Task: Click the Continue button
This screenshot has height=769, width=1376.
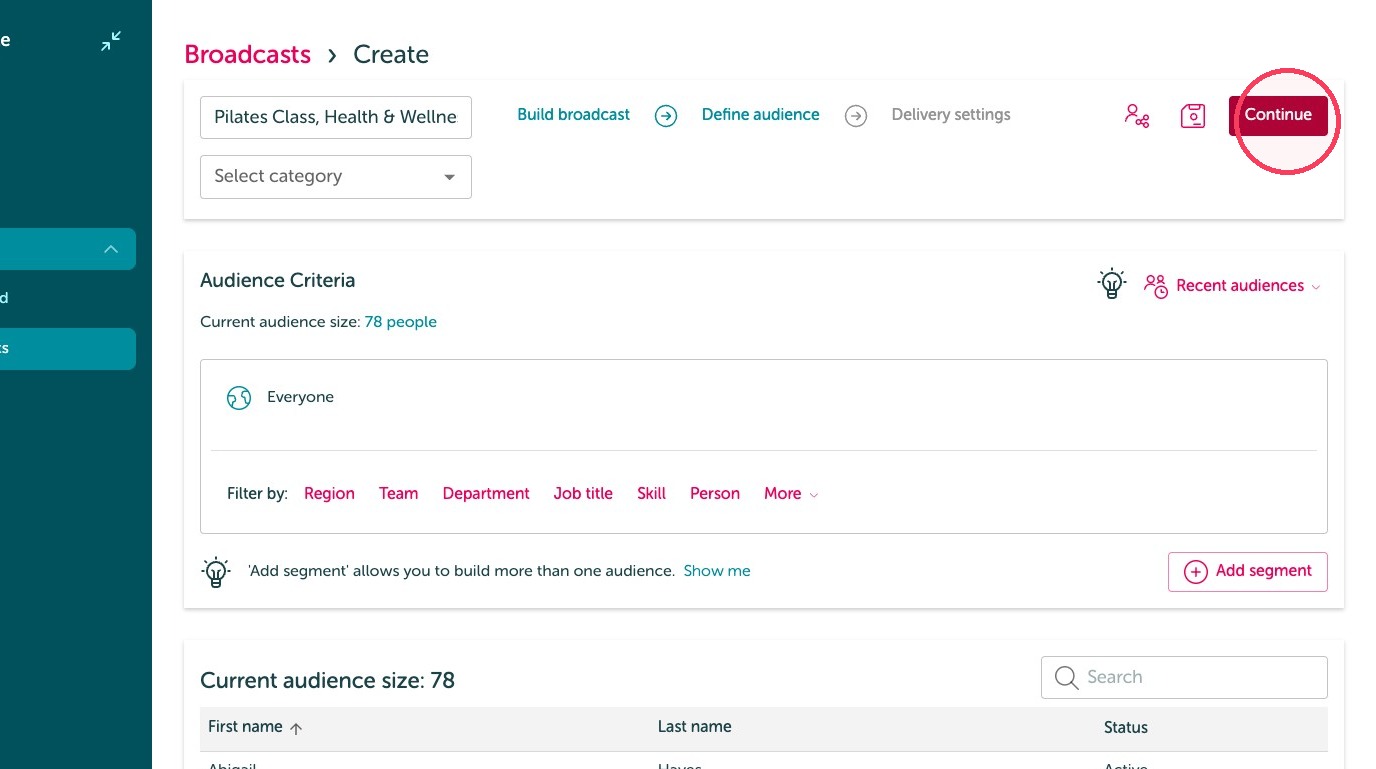Action: 1278,115
